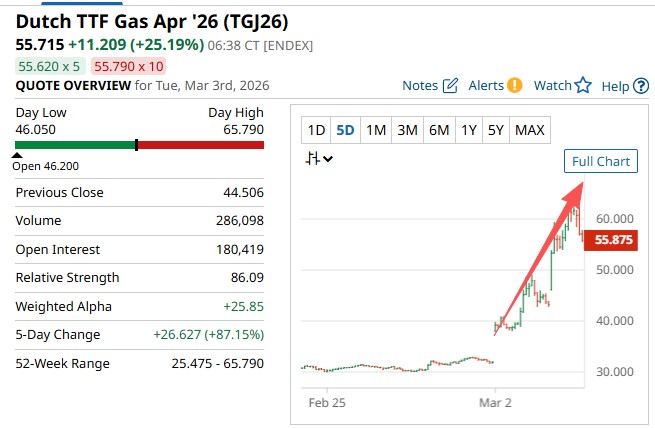The width and height of the screenshot is (655, 428).
Task: Click the Notes pencil edit icon
Action: pos(450,85)
